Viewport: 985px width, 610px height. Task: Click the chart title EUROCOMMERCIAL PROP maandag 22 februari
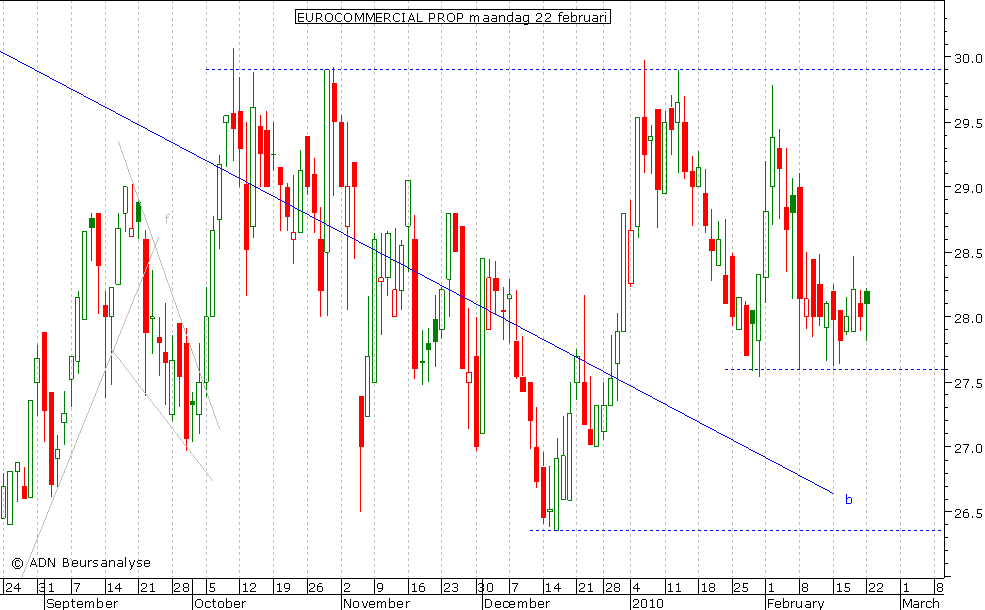pos(452,17)
